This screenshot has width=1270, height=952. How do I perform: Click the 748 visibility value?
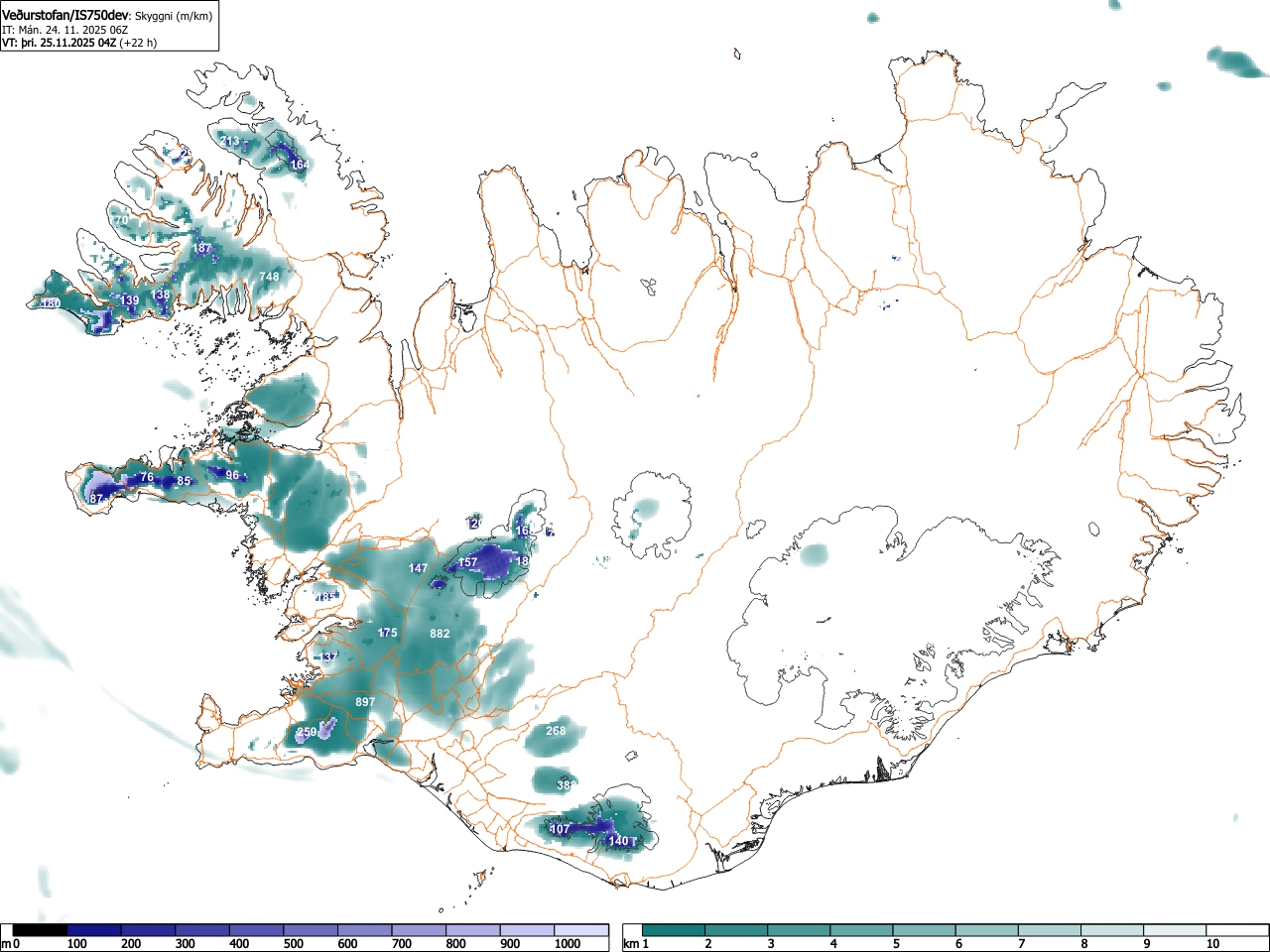pyautogui.click(x=269, y=277)
